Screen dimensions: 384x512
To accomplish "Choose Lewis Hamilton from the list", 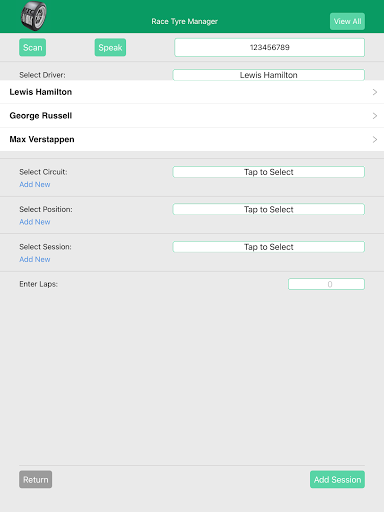I will click(x=192, y=92).
